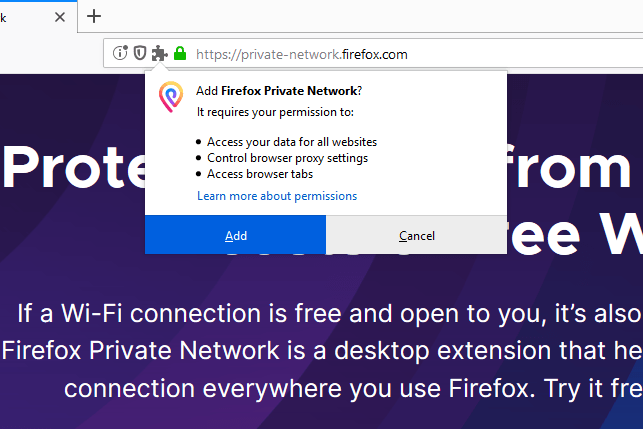Screen dimensions: 643x429
Task: Click the green padlock security icon
Action: [x=180, y=54]
